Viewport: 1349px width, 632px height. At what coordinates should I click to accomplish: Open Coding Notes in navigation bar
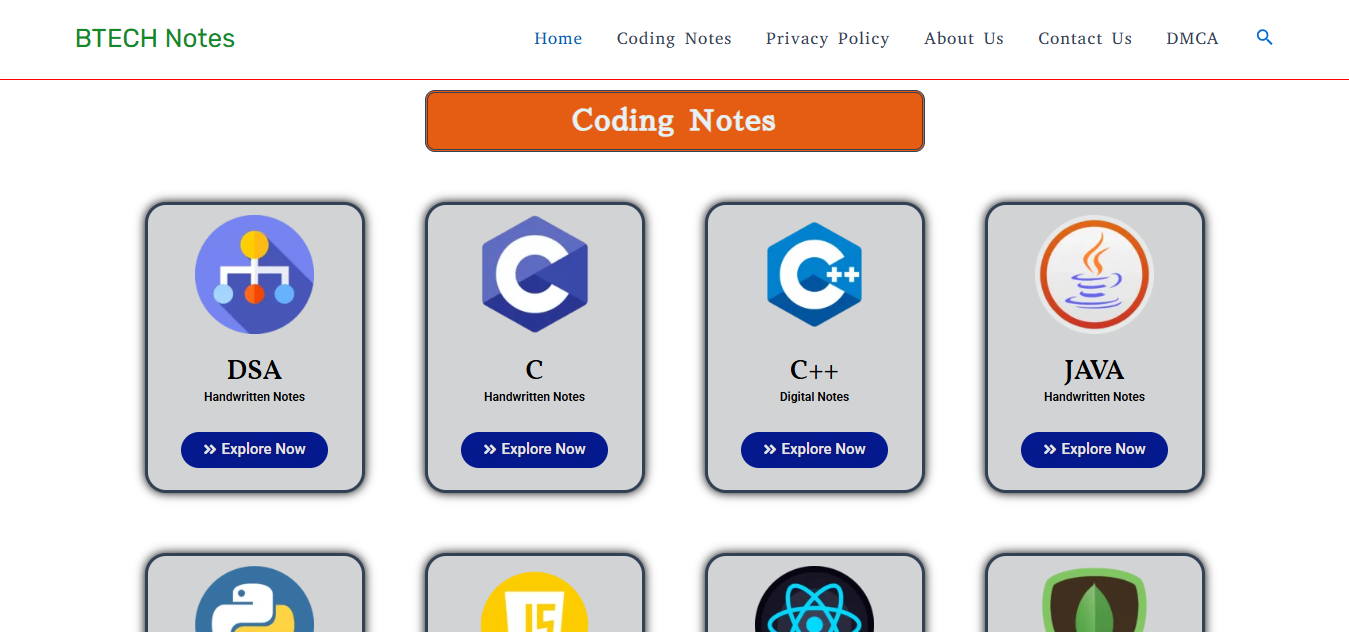point(674,39)
